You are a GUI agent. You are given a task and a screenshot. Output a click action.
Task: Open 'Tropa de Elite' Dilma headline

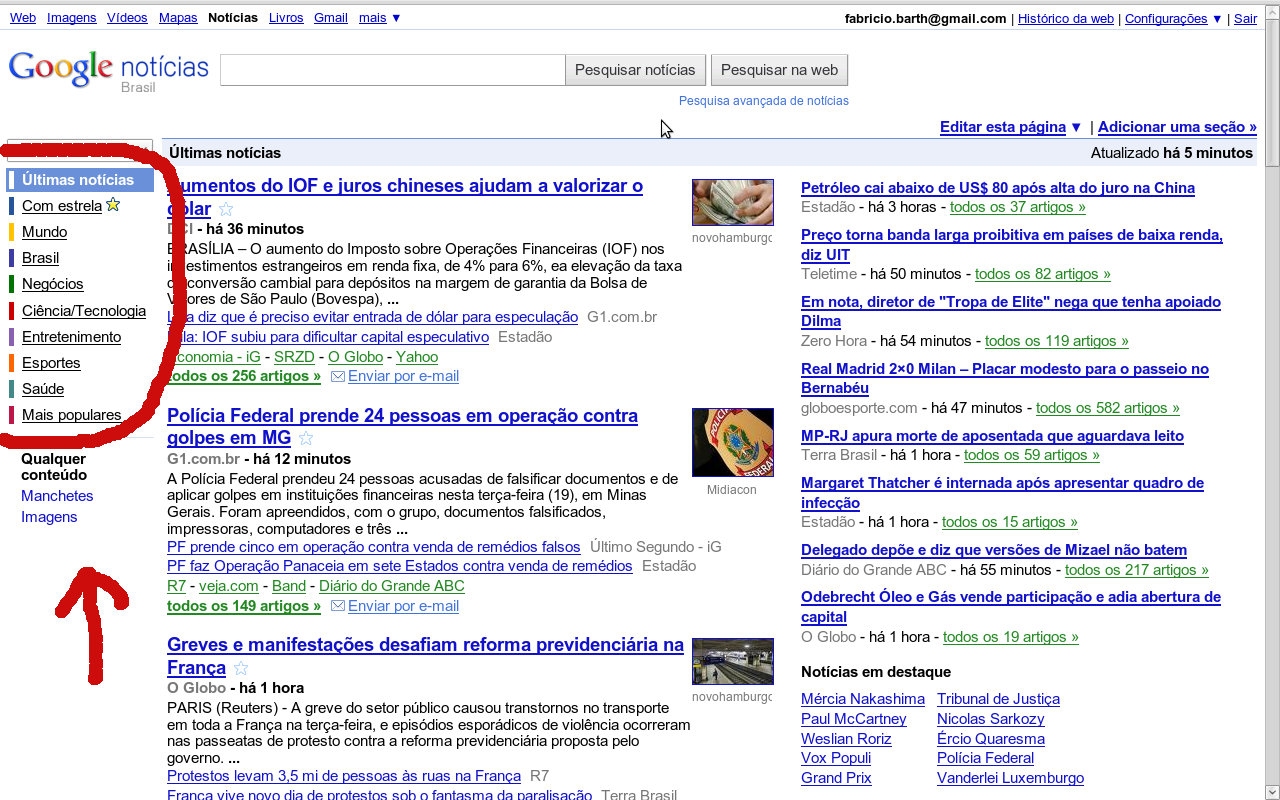pos(1011,312)
